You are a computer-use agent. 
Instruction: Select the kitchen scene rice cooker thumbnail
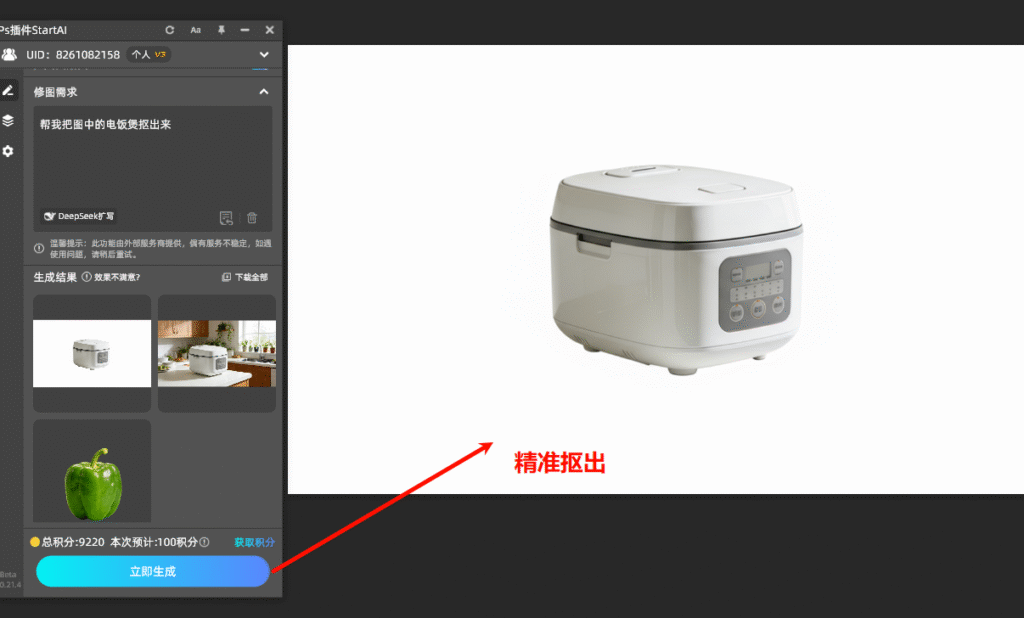(x=217, y=353)
